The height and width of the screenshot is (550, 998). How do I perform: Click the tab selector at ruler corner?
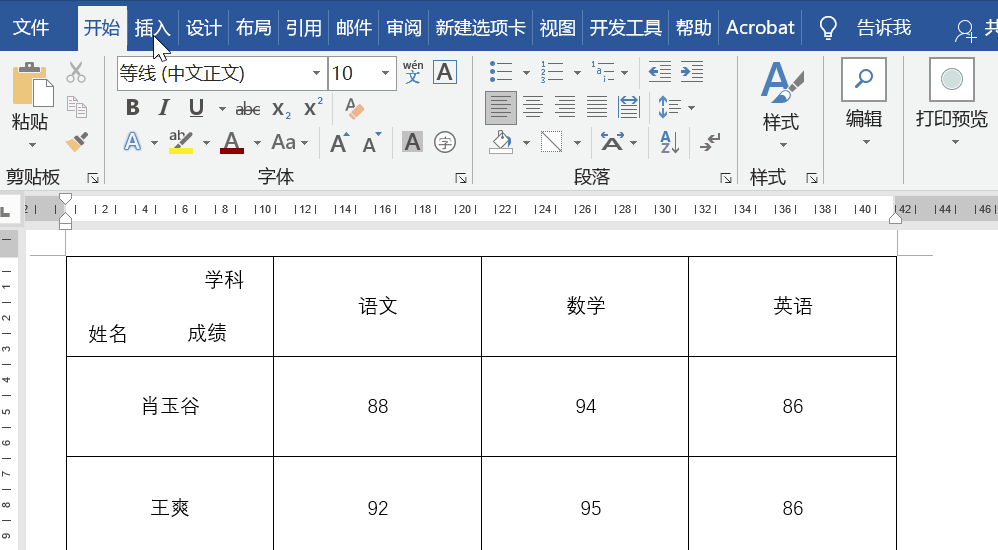tap(6, 211)
